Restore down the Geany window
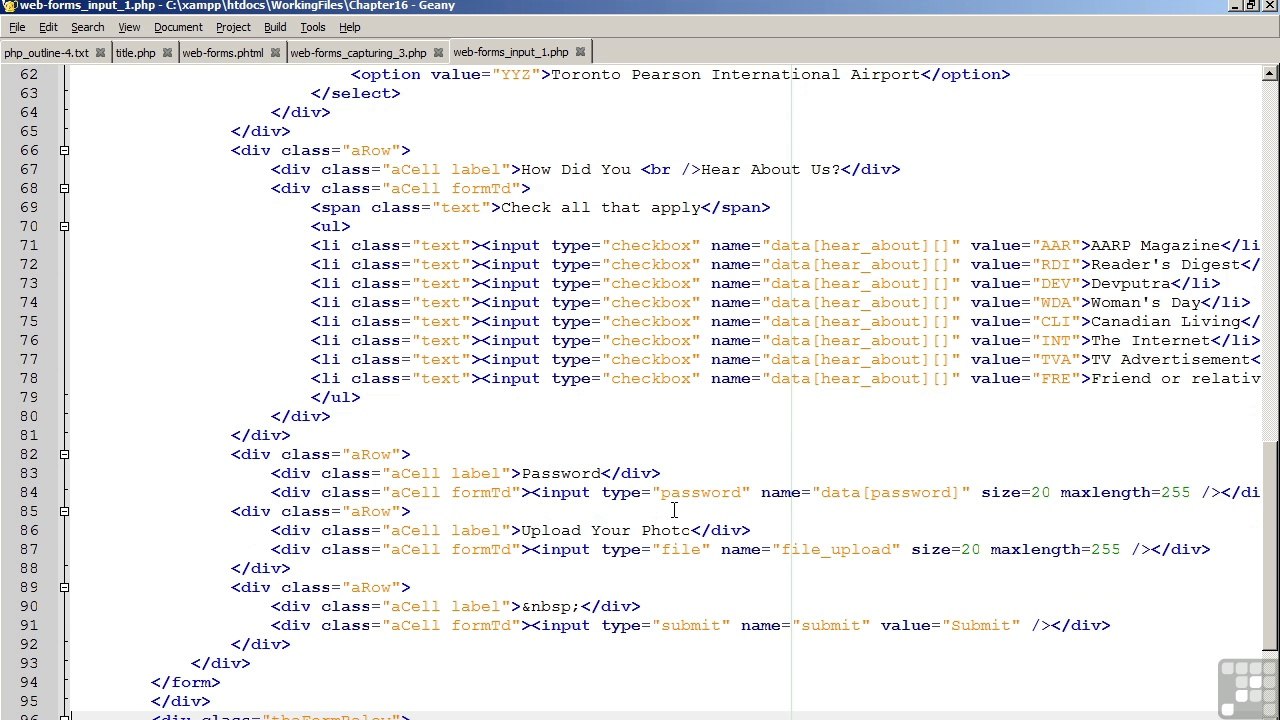Screen dimensions: 1280x720 click(x=1250, y=6)
